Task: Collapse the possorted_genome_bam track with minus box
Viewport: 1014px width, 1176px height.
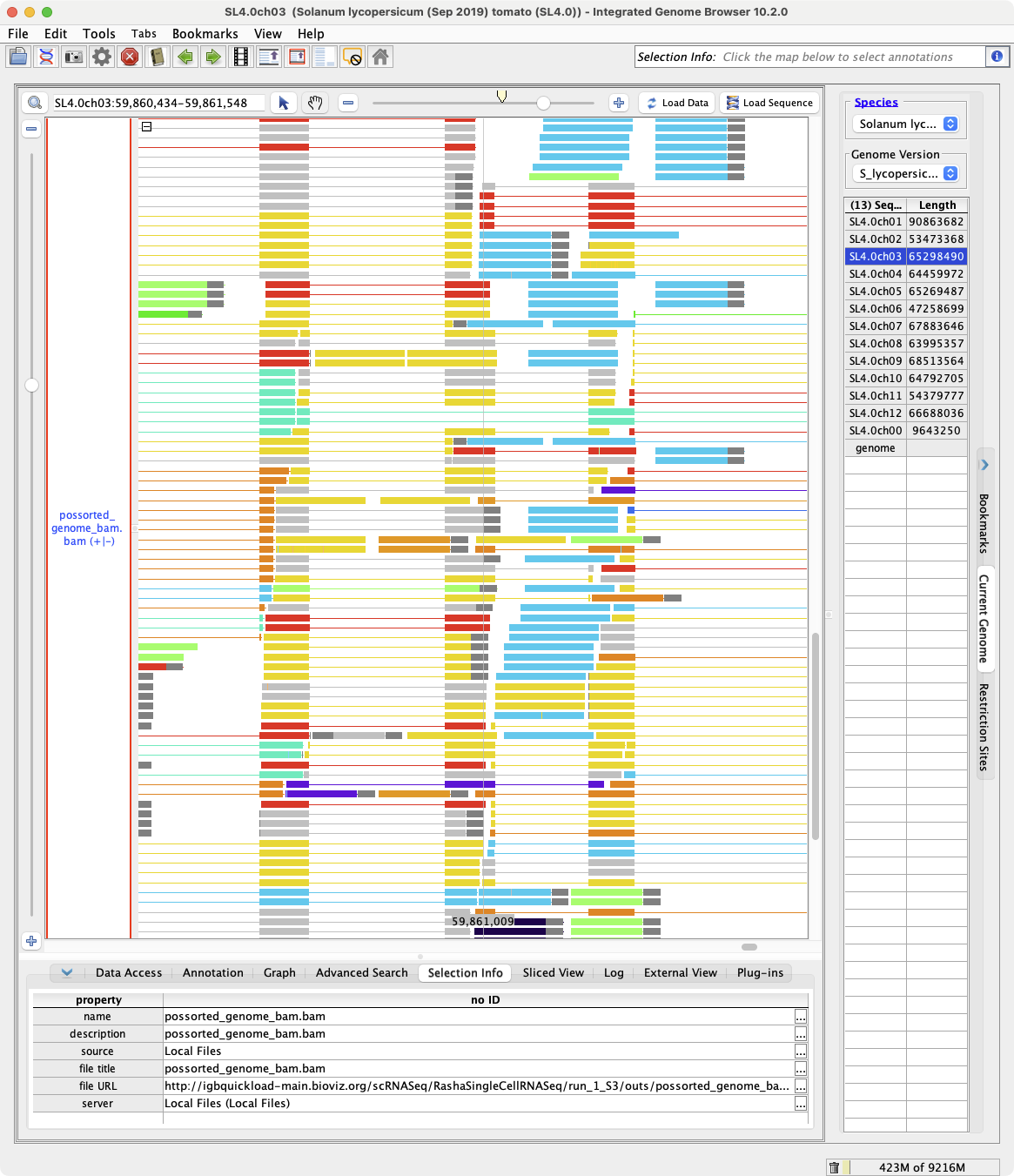Action: click(147, 127)
